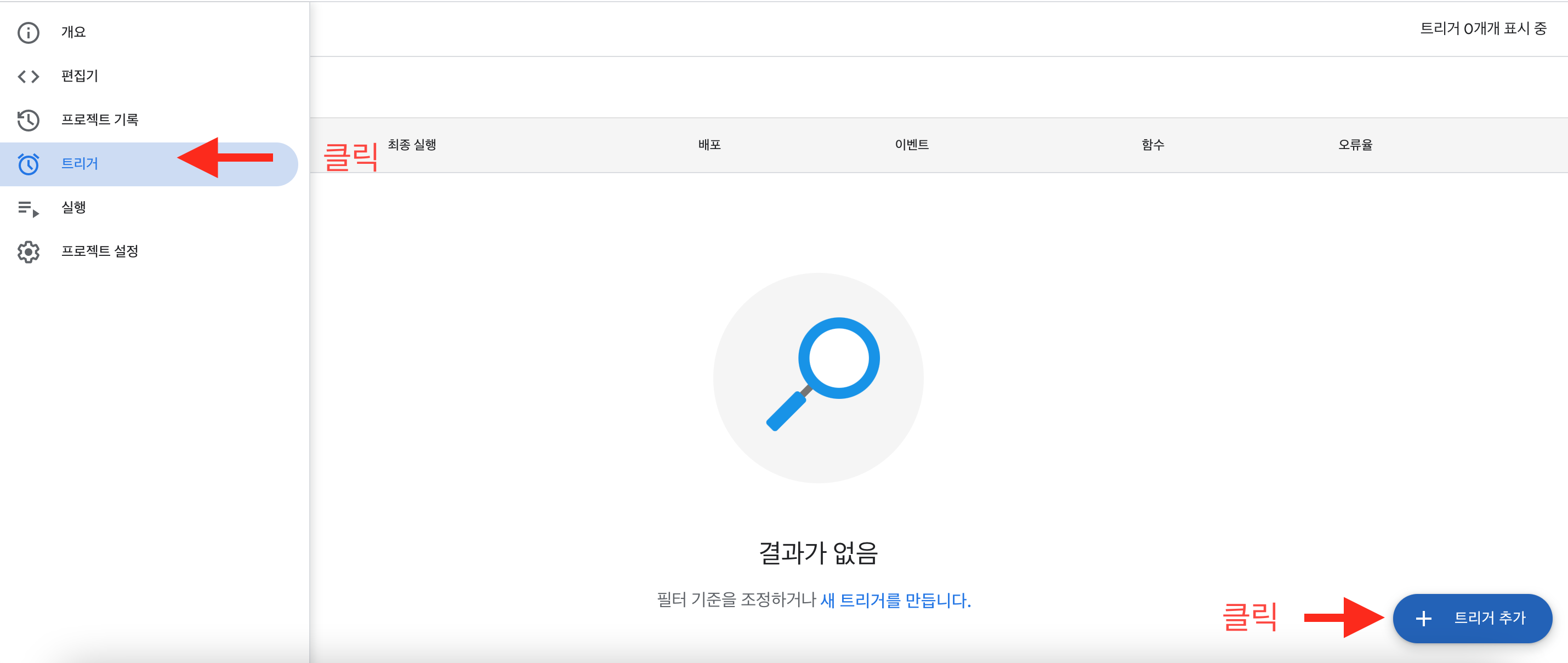Click the 오류율 column header

click(x=1355, y=145)
